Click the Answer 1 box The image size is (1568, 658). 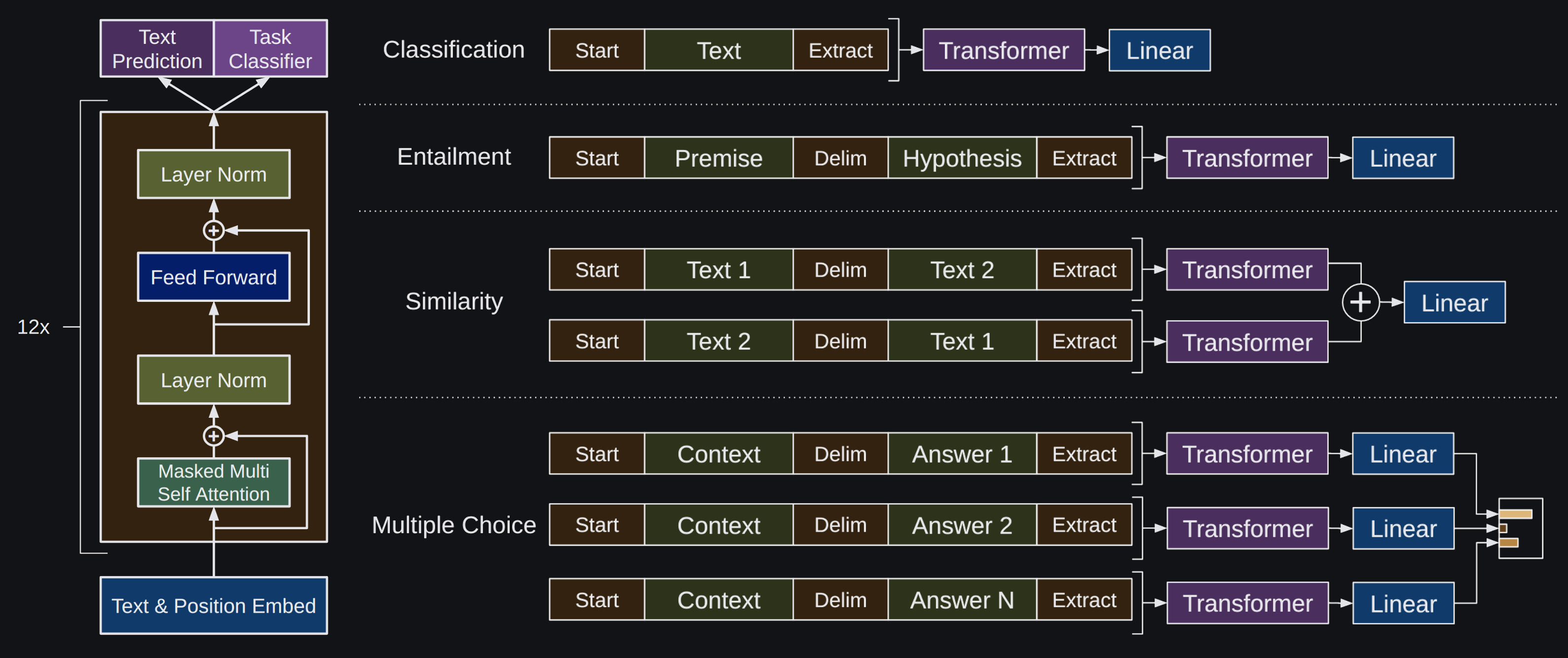point(962,453)
